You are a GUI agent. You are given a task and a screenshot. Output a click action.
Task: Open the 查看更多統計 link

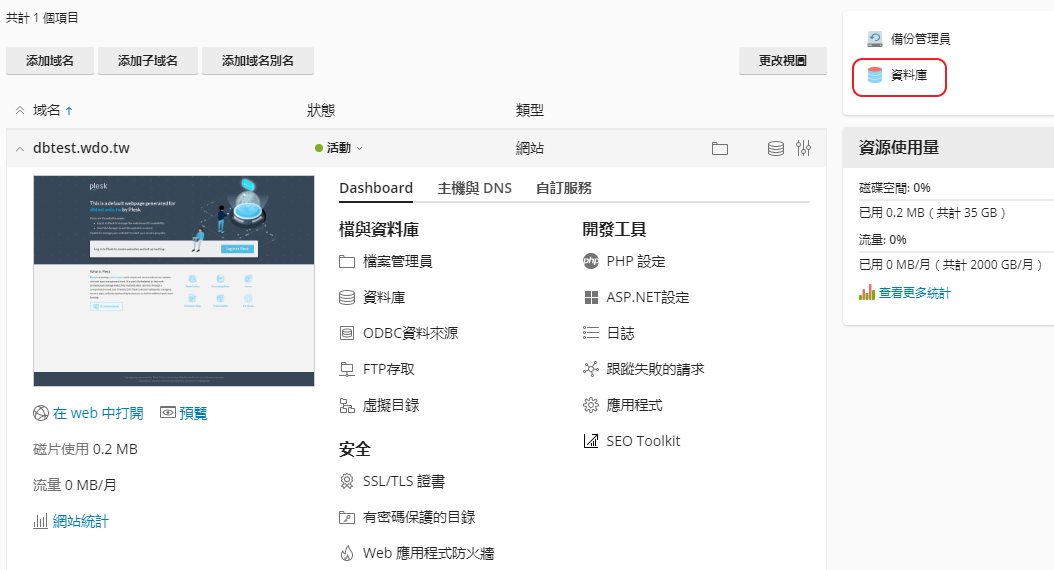914,293
